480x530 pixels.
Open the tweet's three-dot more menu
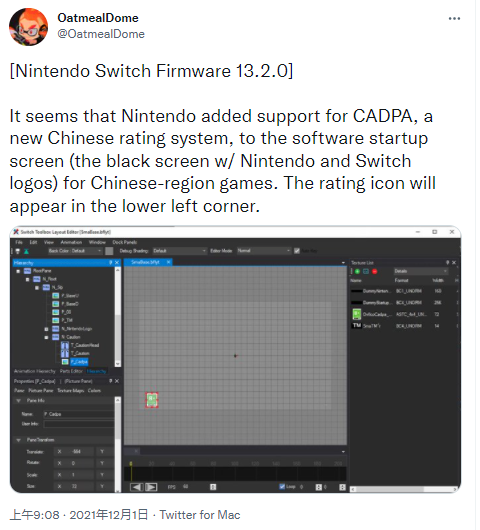pyautogui.click(x=454, y=19)
